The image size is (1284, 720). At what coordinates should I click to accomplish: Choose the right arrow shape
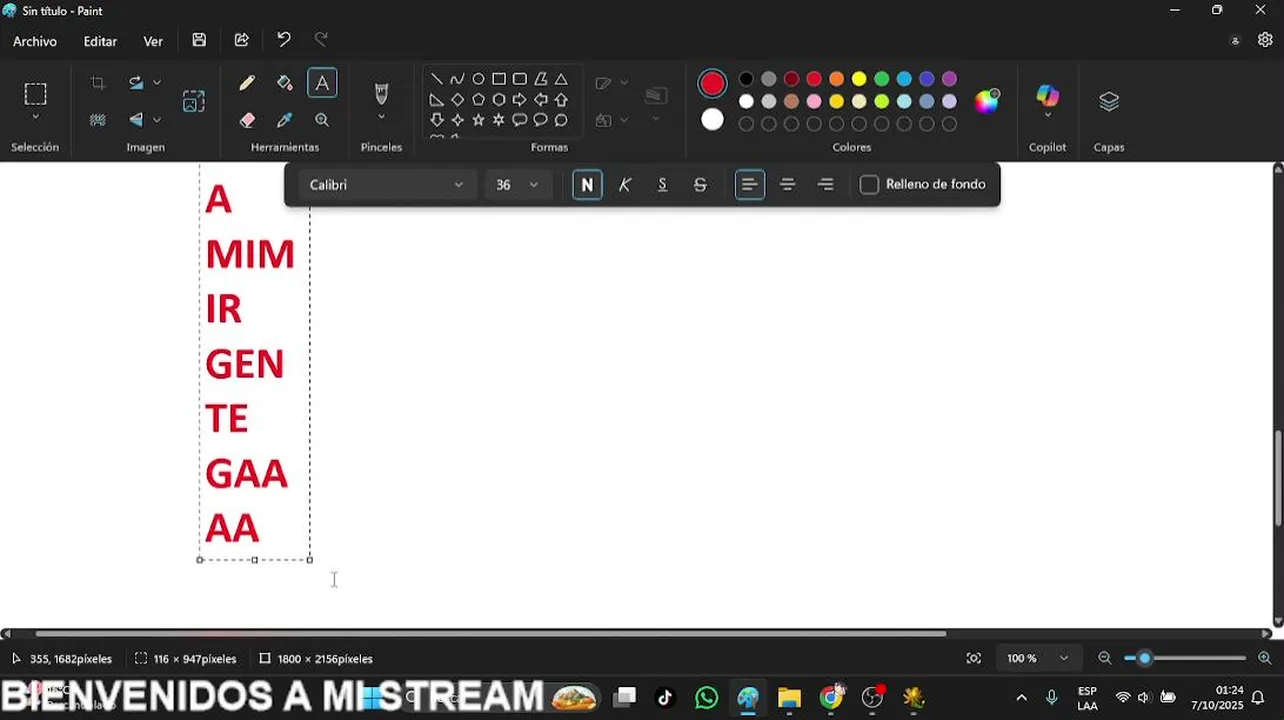point(519,100)
